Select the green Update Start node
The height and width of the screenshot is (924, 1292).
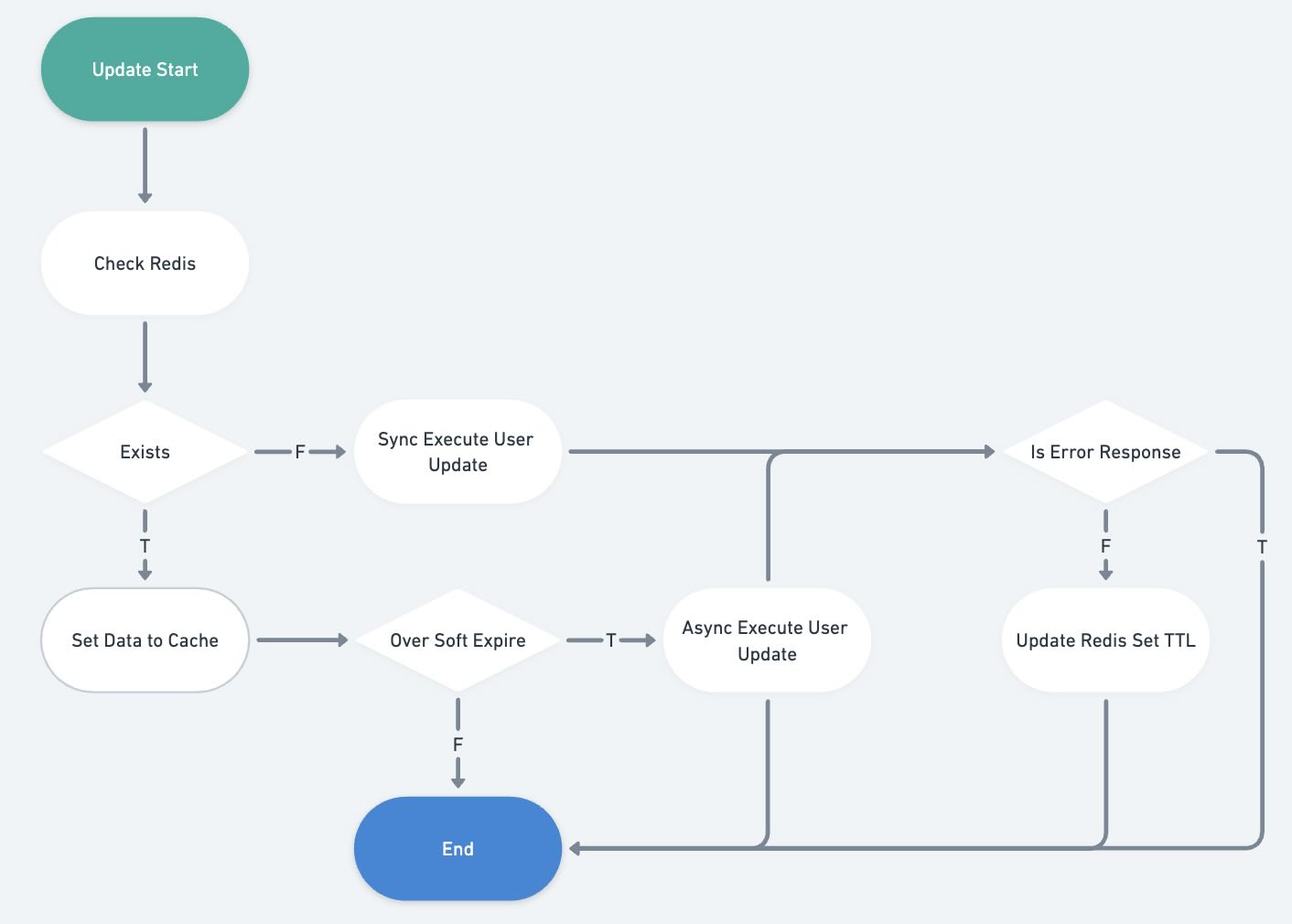click(x=145, y=70)
